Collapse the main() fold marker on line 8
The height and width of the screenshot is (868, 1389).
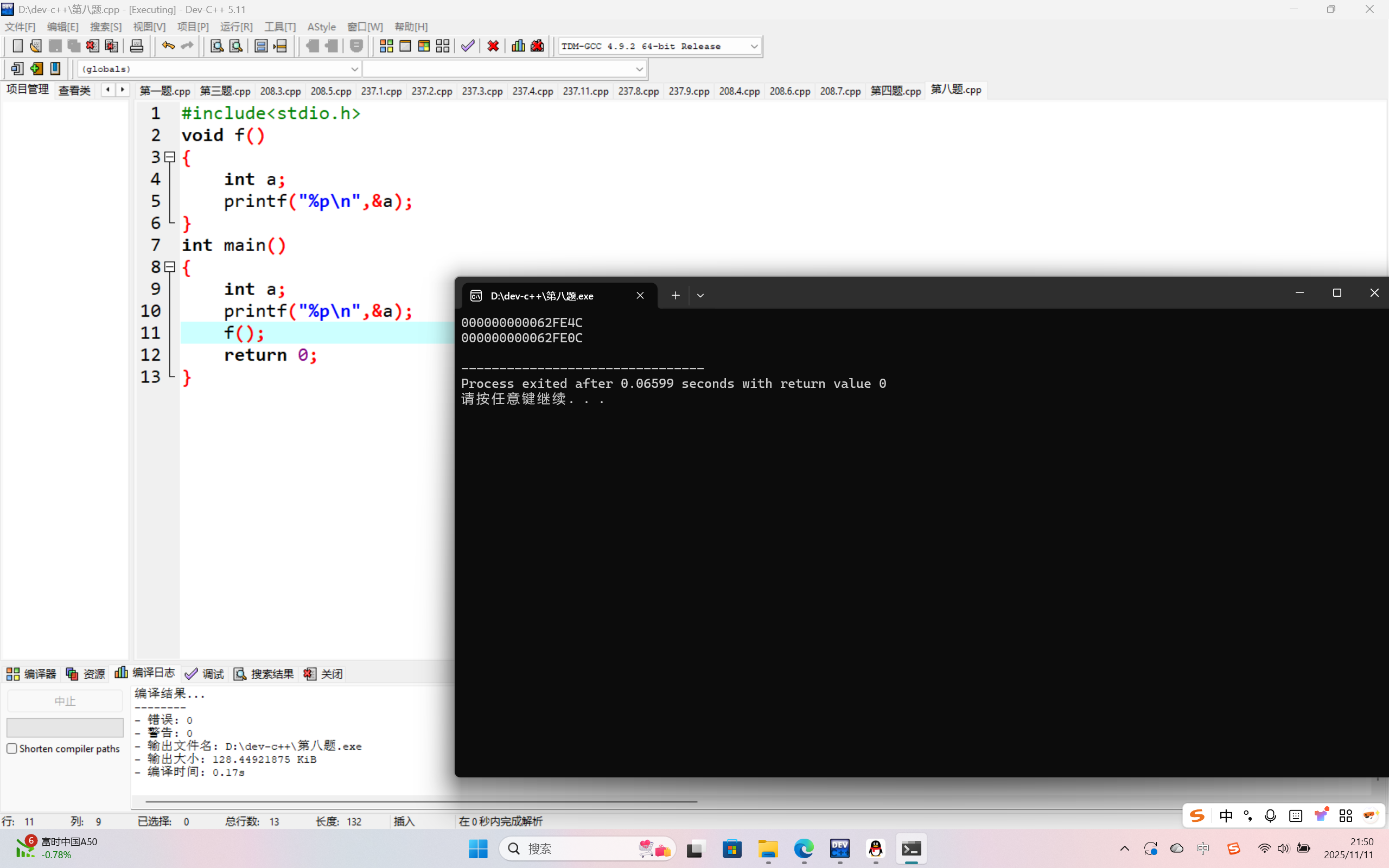pyautogui.click(x=170, y=267)
